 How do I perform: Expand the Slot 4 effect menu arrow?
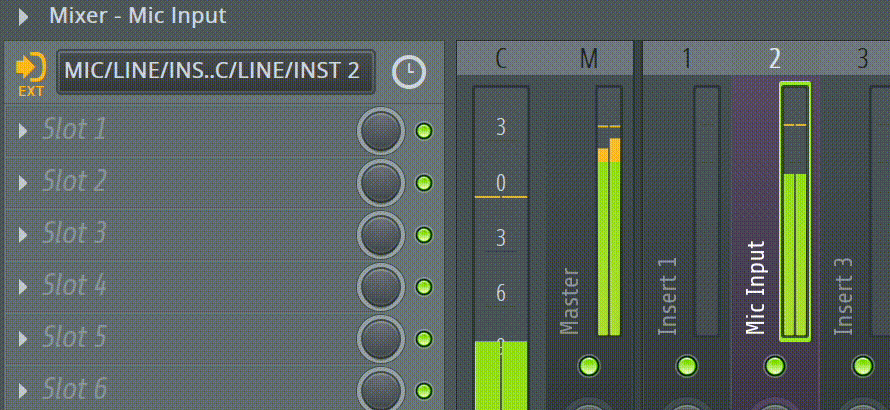[23, 287]
